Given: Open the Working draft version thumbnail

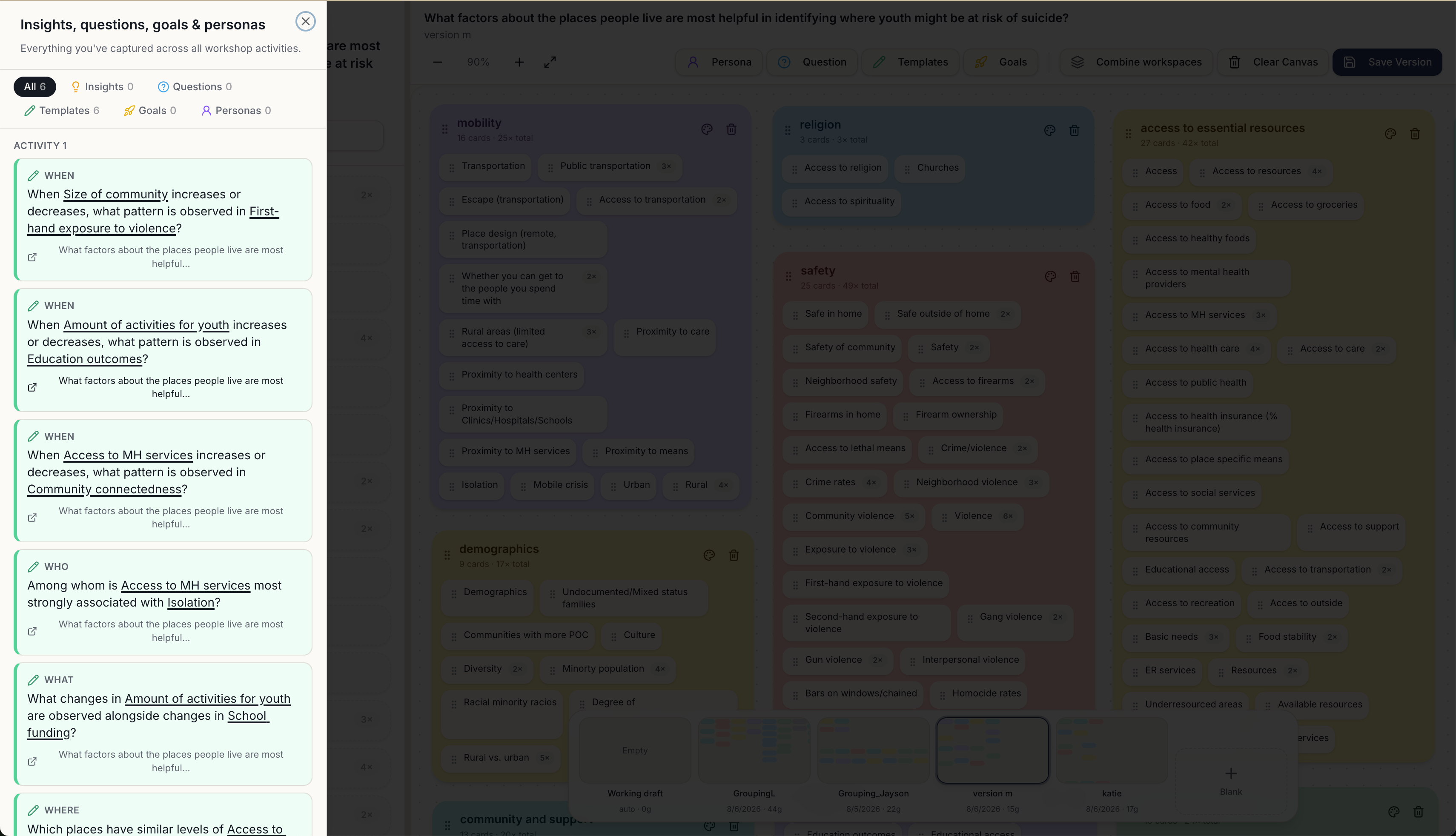Looking at the screenshot, I should (x=635, y=750).
